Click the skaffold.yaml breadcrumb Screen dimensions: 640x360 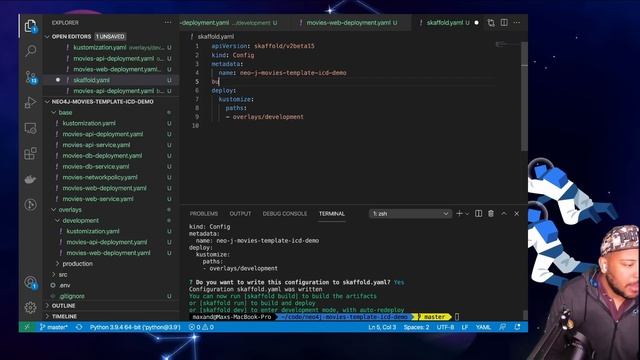pyautogui.click(x=216, y=36)
